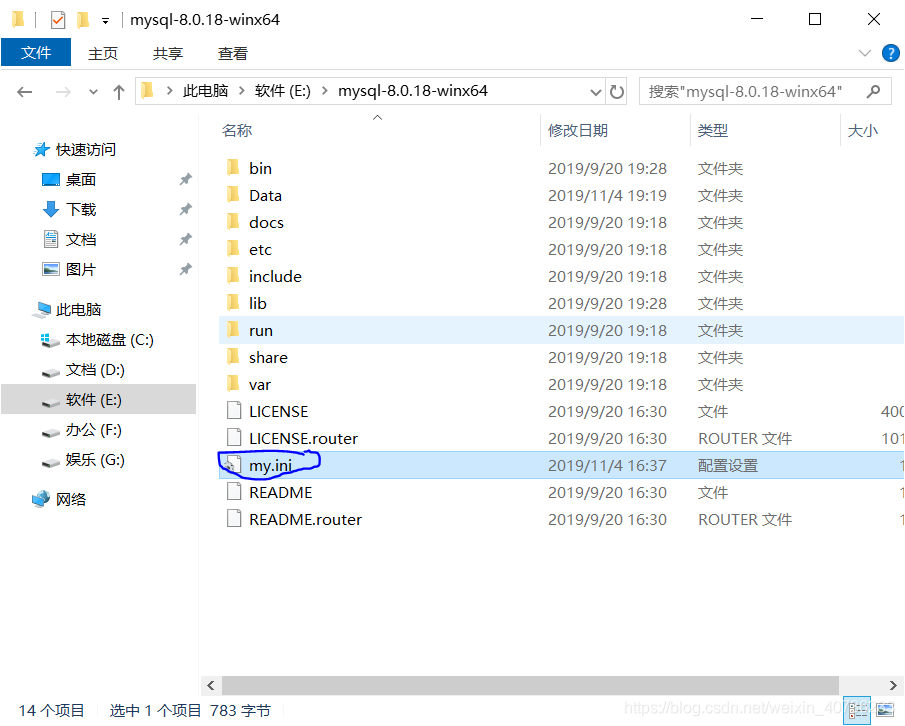This screenshot has width=905, height=726.
Task: Sort by the 修改日期 column header
Action: click(x=578, y=130)
